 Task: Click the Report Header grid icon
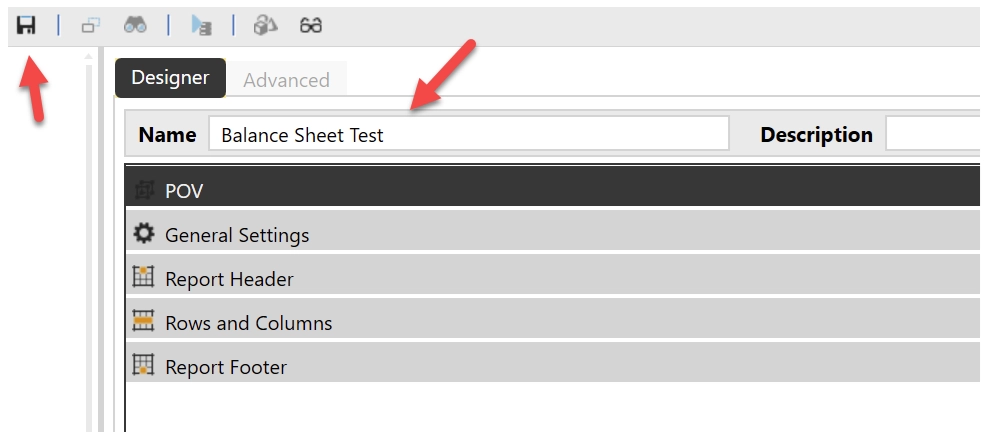click(x=144, y=278)
